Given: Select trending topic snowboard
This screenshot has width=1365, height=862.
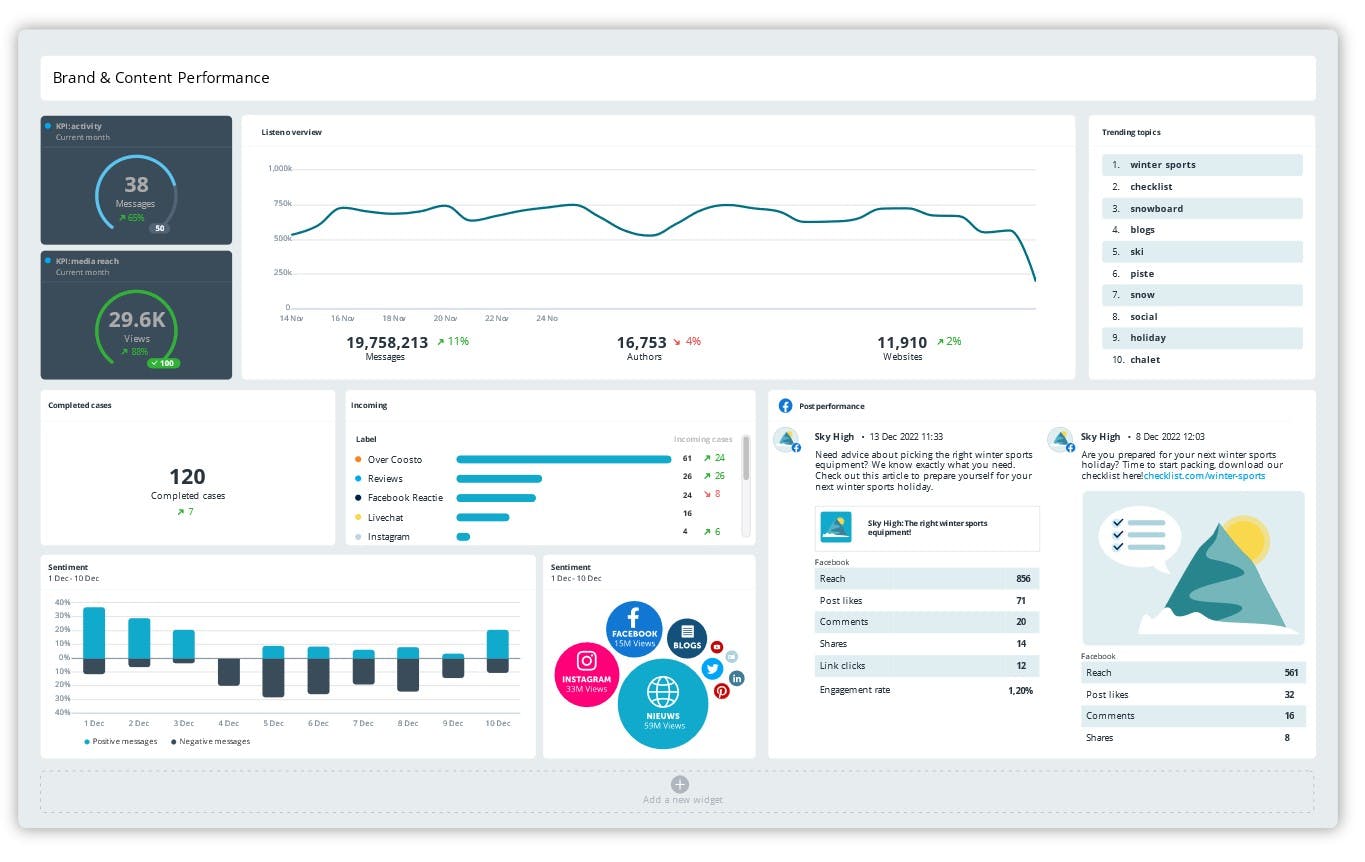Looking at the screenshot, I should coord(1202,209).
